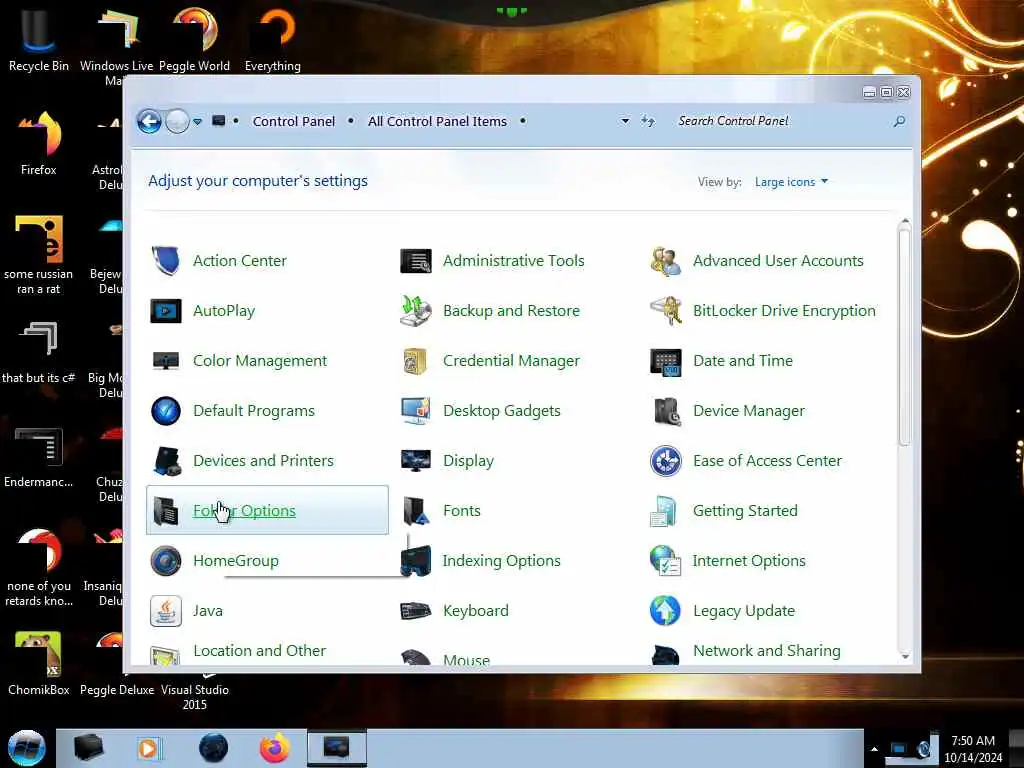Click the scrollbar up arrow
The height and width of the screenshot is (768, 1024).
click(x=904, y=223)
